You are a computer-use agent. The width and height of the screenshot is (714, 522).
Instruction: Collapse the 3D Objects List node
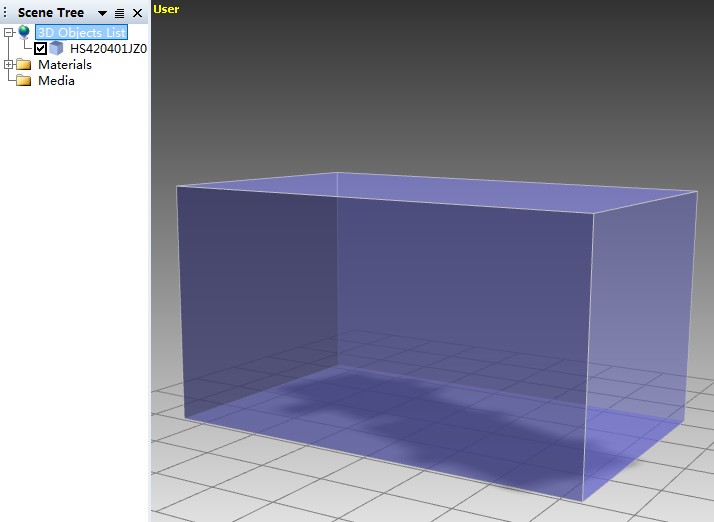click(x=8, y=32)
